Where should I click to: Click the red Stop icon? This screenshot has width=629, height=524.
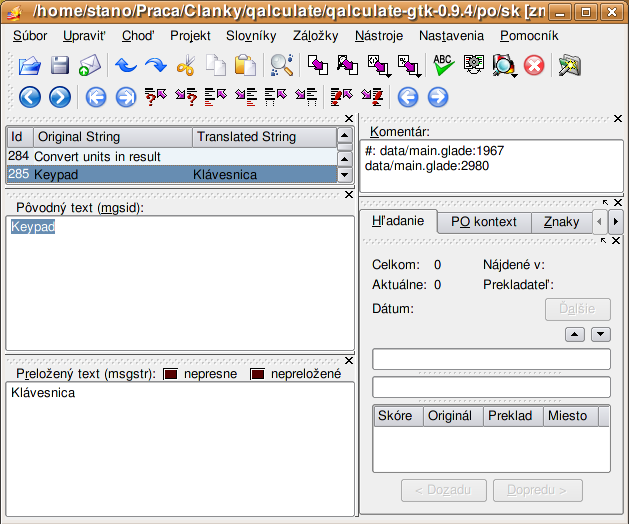(x=534, y=67)
